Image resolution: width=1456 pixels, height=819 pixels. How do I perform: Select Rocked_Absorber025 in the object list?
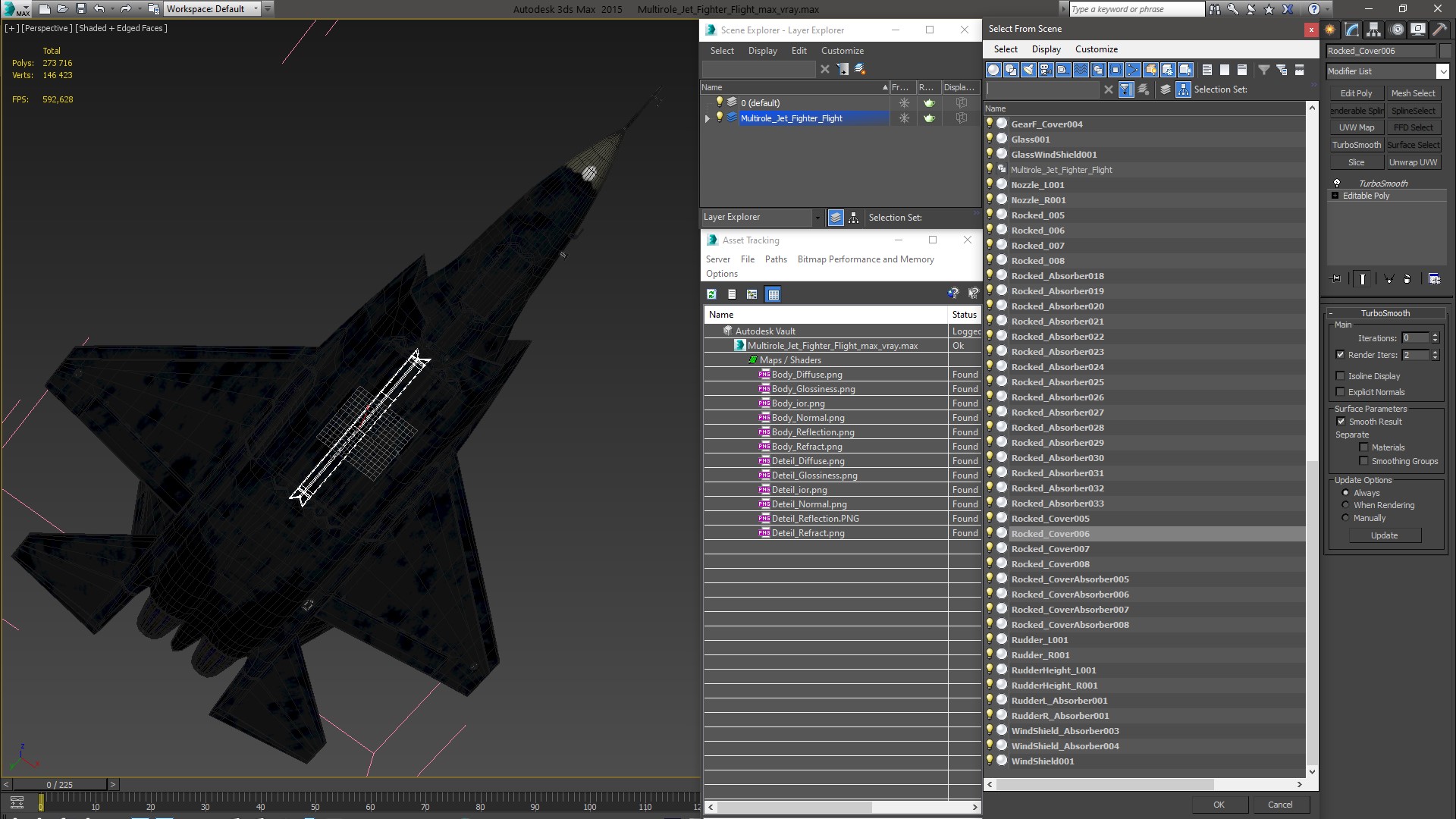pyautogui.click(x=1057, y=382)
